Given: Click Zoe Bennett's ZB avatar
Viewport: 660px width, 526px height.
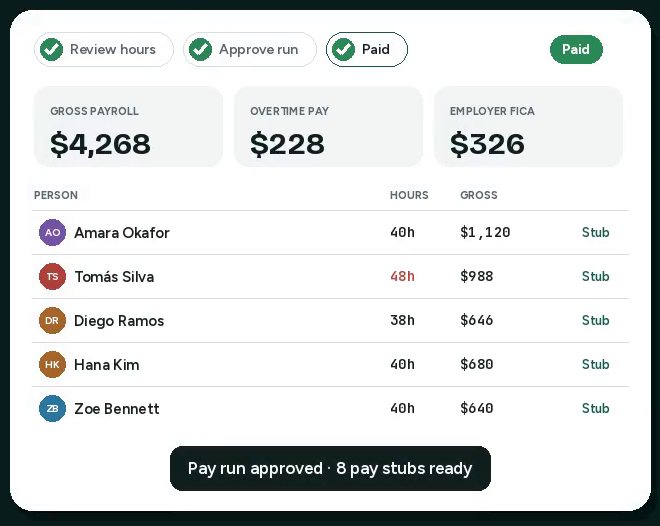Looking at the screenshot, I should pos(52,409).
